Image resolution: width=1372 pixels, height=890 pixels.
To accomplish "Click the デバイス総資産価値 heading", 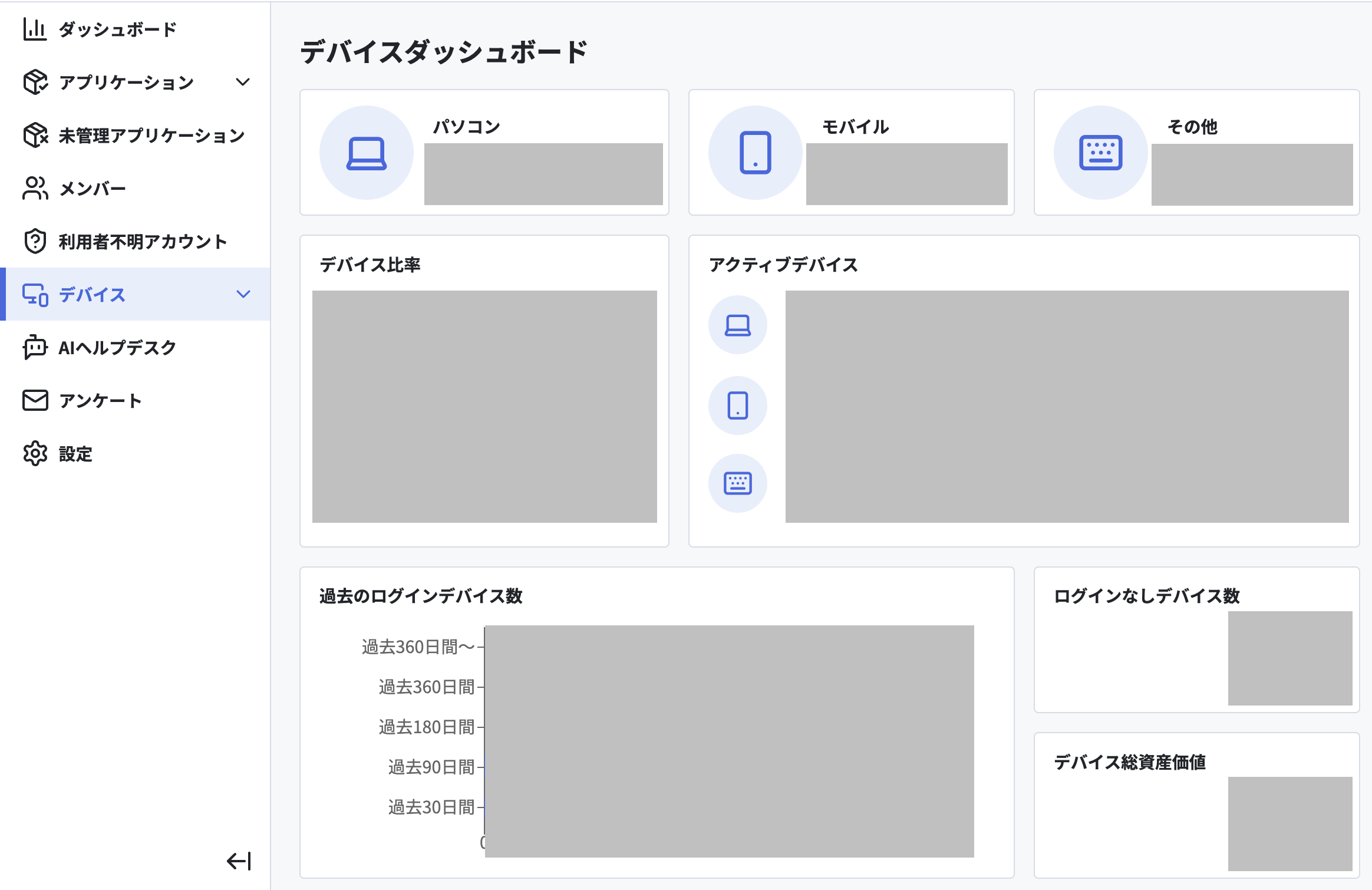I will (x=1130, y=762).
